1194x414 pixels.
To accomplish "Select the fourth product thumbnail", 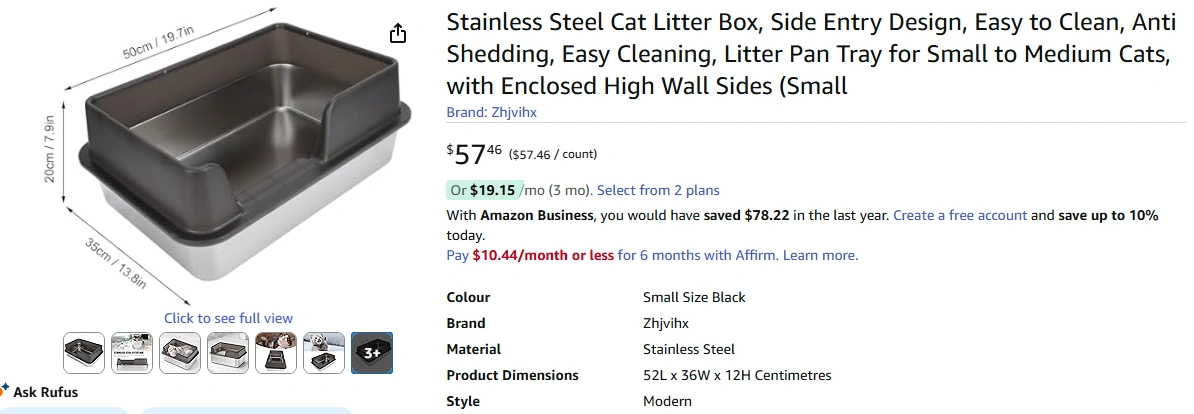I will [x=228, y=352].
